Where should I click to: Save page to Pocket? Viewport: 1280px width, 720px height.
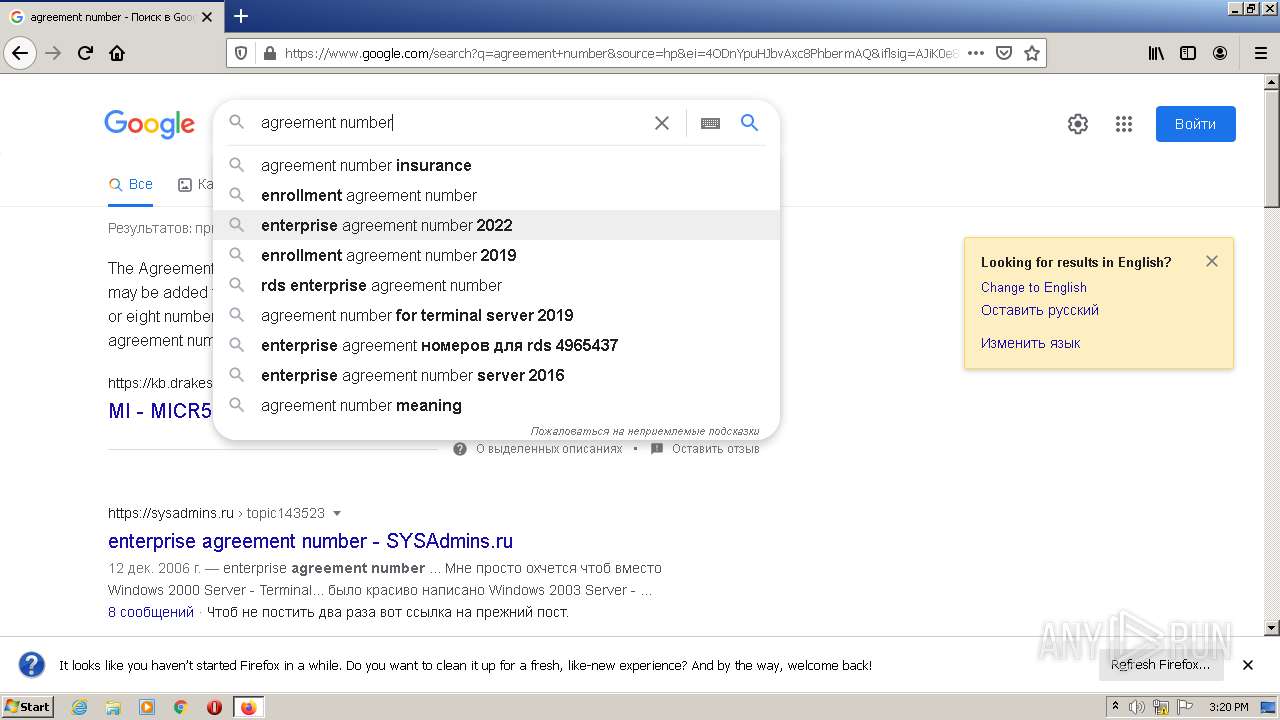1004,54
